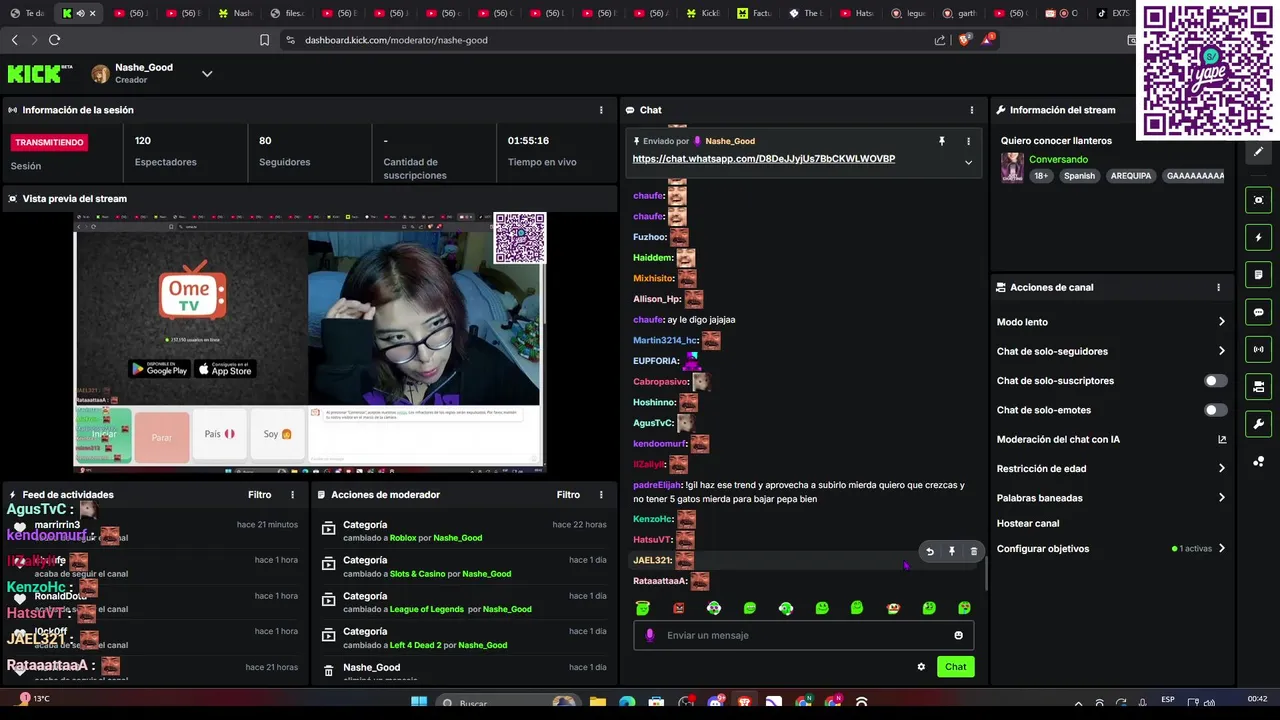1280x720 pixels.
Task: Toggle Chat de solo-suscriptores switch
Action: pyautogui.click(x=1215, y=381)
